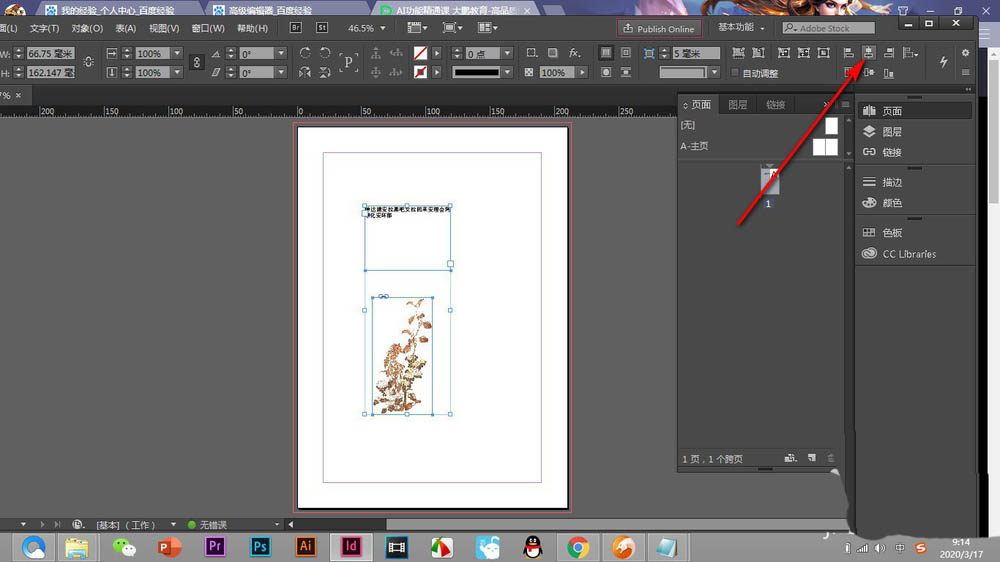Viewport: 1000px width, 562px height.
Task: Switch to the 图层 tab
Action: tap(737, 105)
